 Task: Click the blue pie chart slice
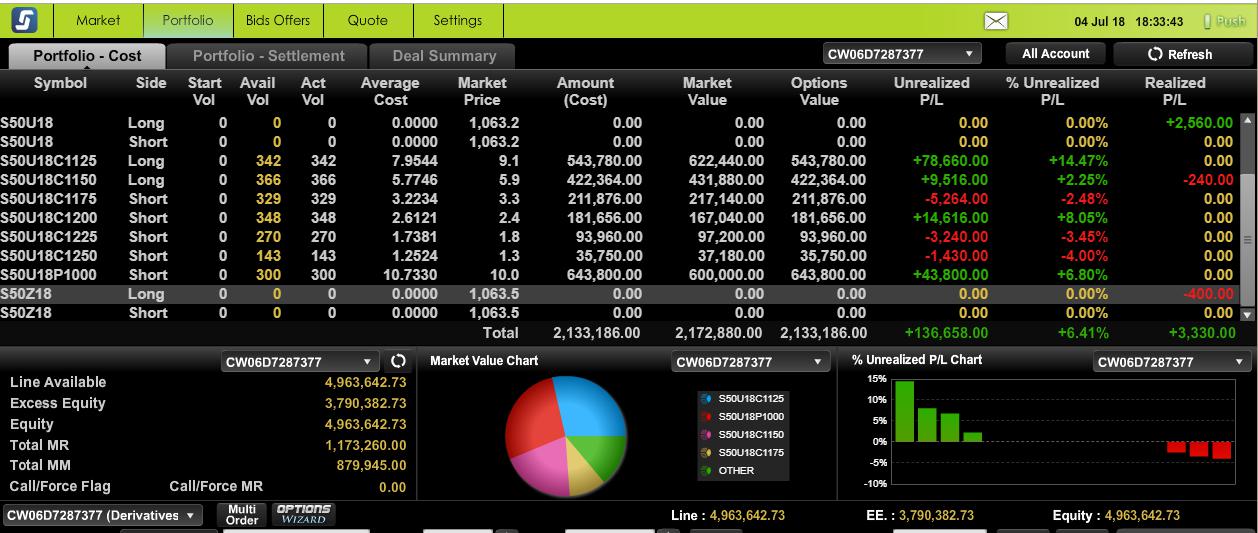[590, 406]
